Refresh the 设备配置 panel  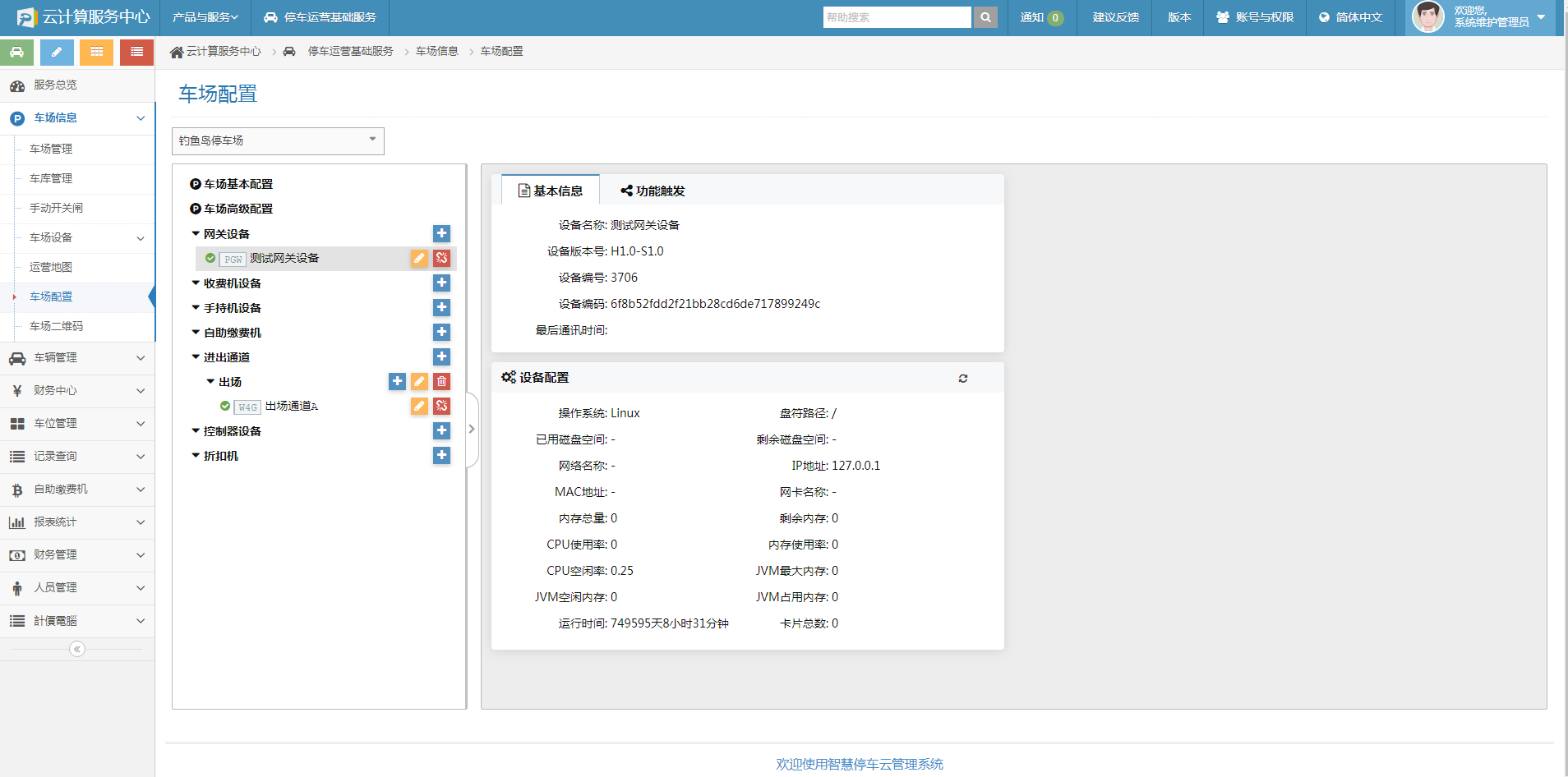963,378
